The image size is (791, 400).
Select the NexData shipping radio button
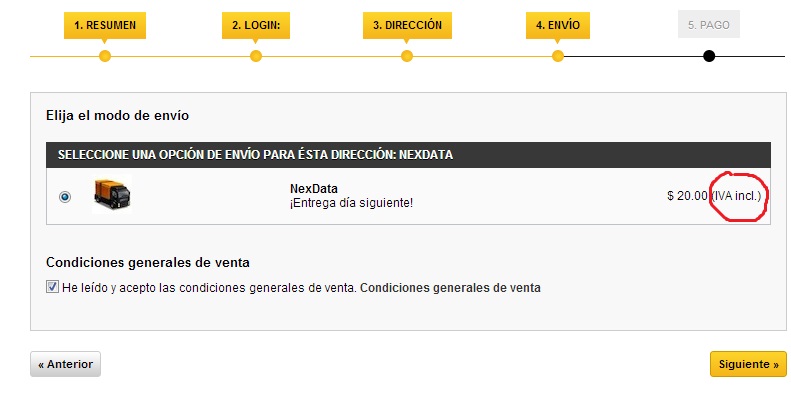pos(65,197)
